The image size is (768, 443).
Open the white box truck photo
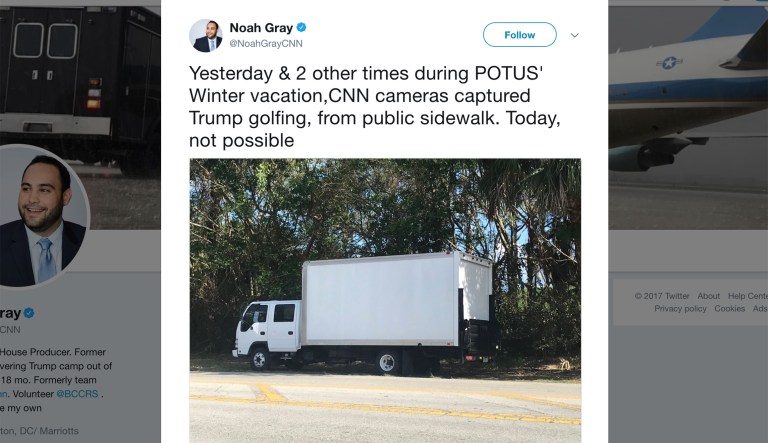coord(385,299)
